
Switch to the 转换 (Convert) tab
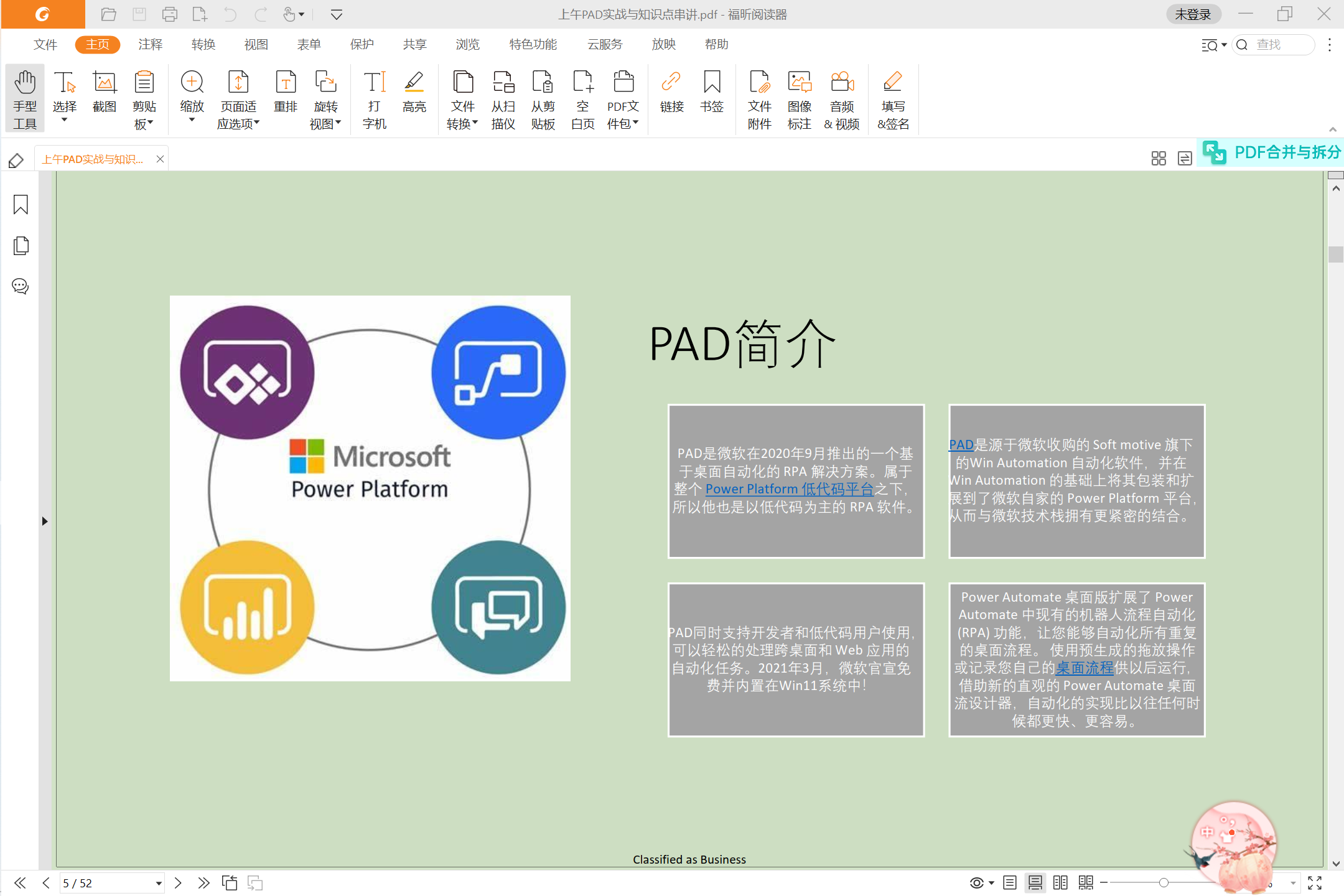[x=203, y=44]
